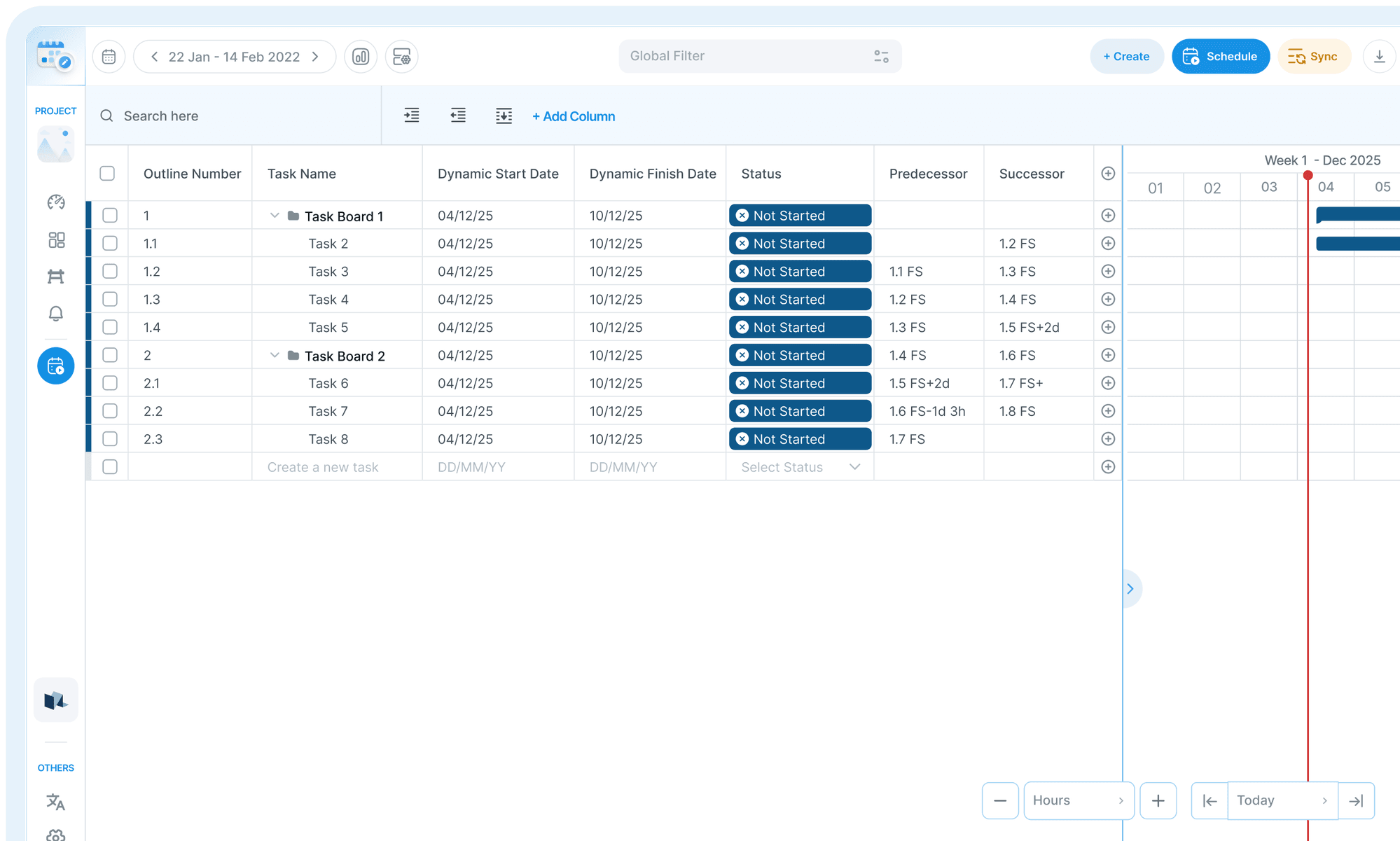The image size is (1400, 841).
Task: Open the Select Status dropdown
Action: (800, 467)
